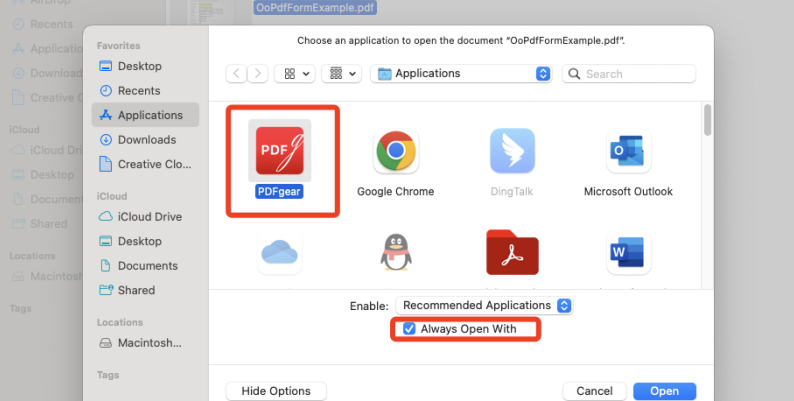Open Downloads in the dialog sidebar

[145, 140]
